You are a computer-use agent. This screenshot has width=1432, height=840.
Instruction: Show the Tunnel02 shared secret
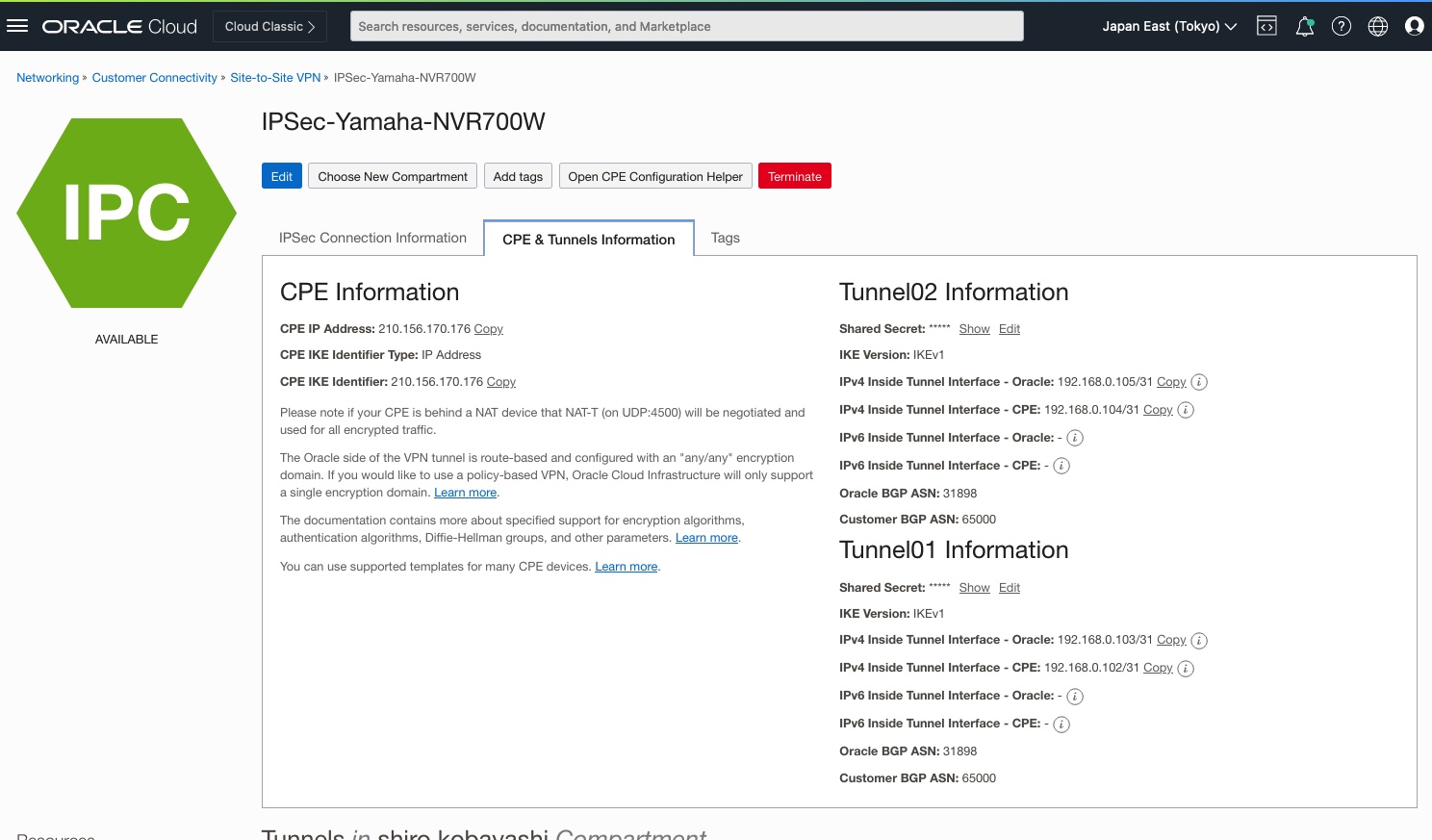tap(974, 328)
